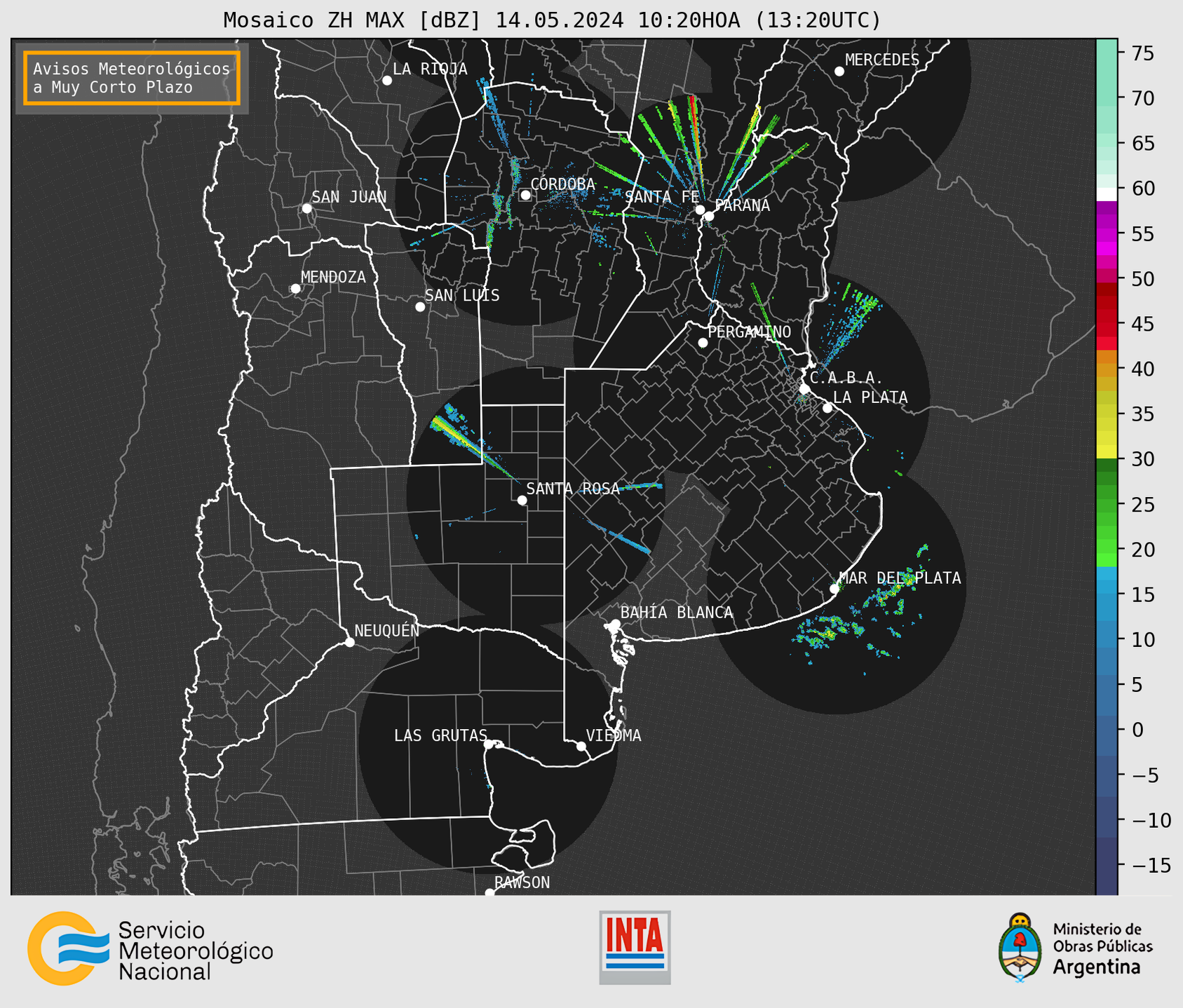Click the San Luis city marker
1183x1008 pixels.
coord(420,307)
